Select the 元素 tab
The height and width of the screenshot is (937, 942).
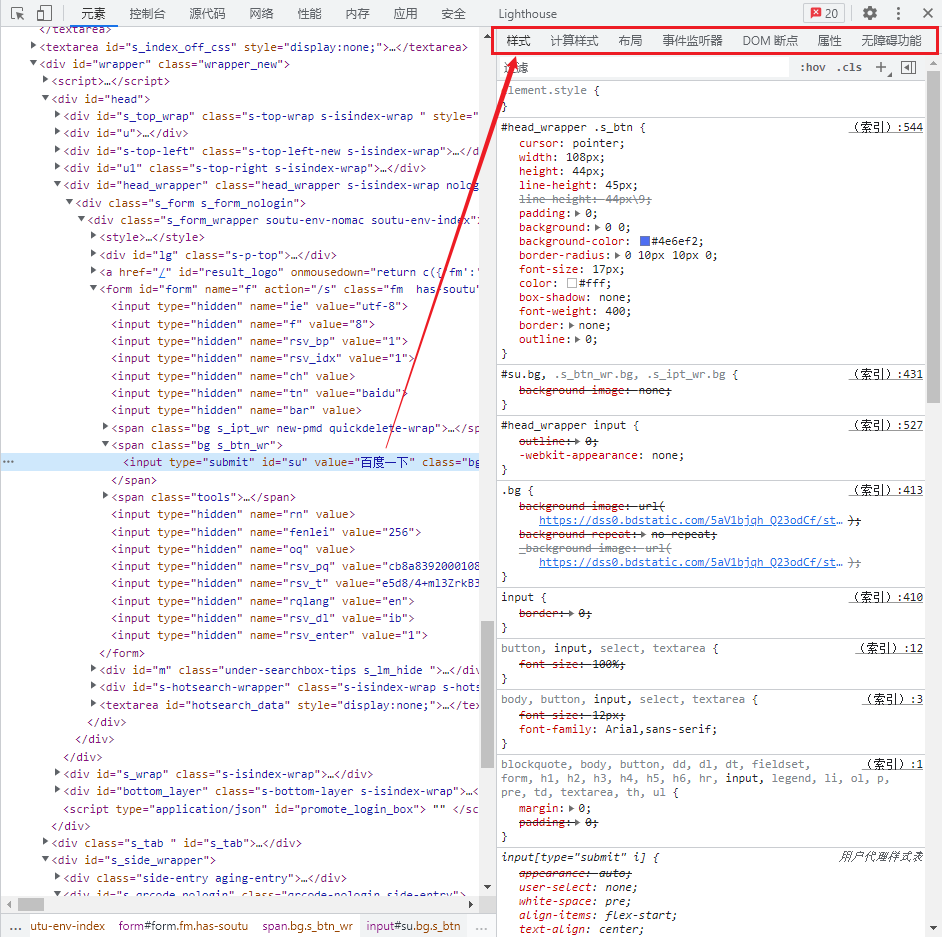tap(93, 13)
